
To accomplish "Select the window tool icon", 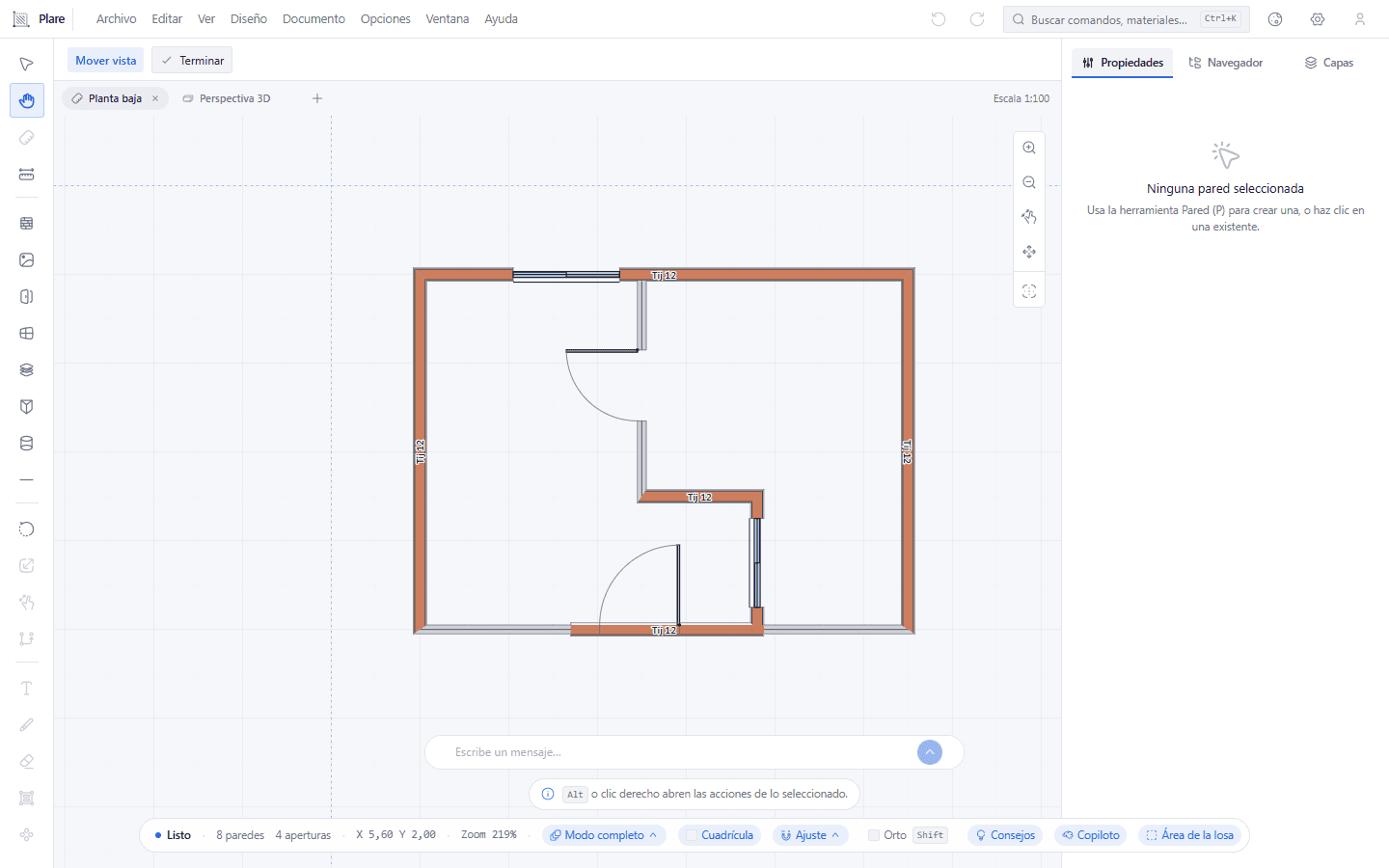I will [27, 333].
